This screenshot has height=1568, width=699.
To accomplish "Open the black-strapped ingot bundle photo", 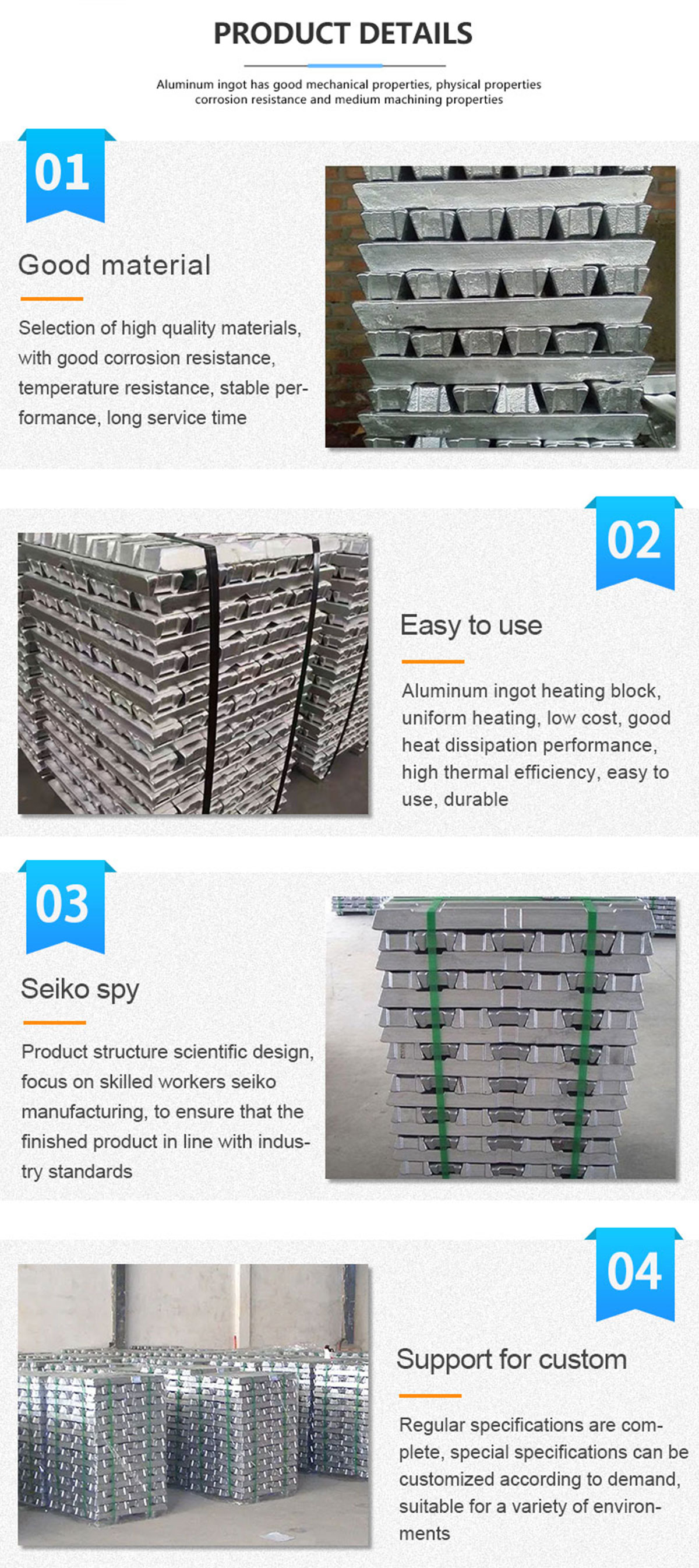I will (193, 673).
